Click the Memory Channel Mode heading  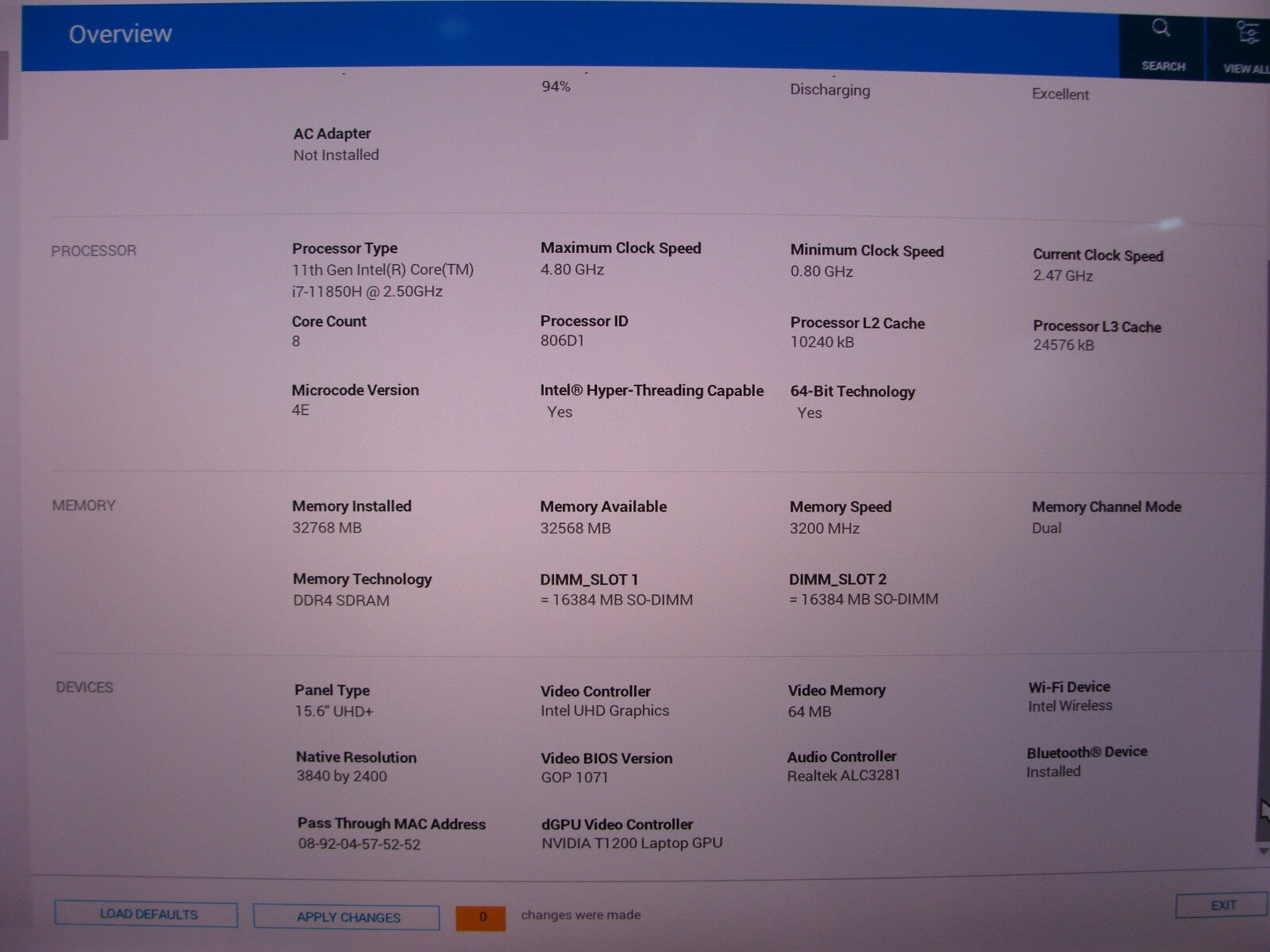pos(1106,507)
